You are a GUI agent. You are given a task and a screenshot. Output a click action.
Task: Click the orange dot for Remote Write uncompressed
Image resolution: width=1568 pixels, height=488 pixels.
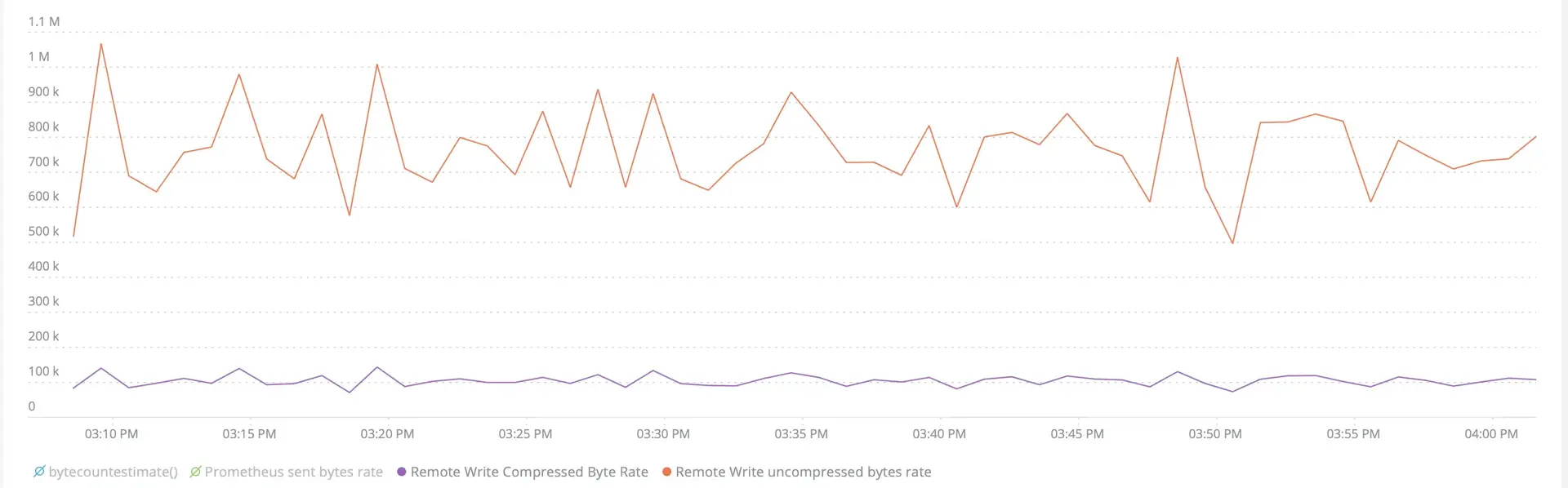(x=666, y=472)
